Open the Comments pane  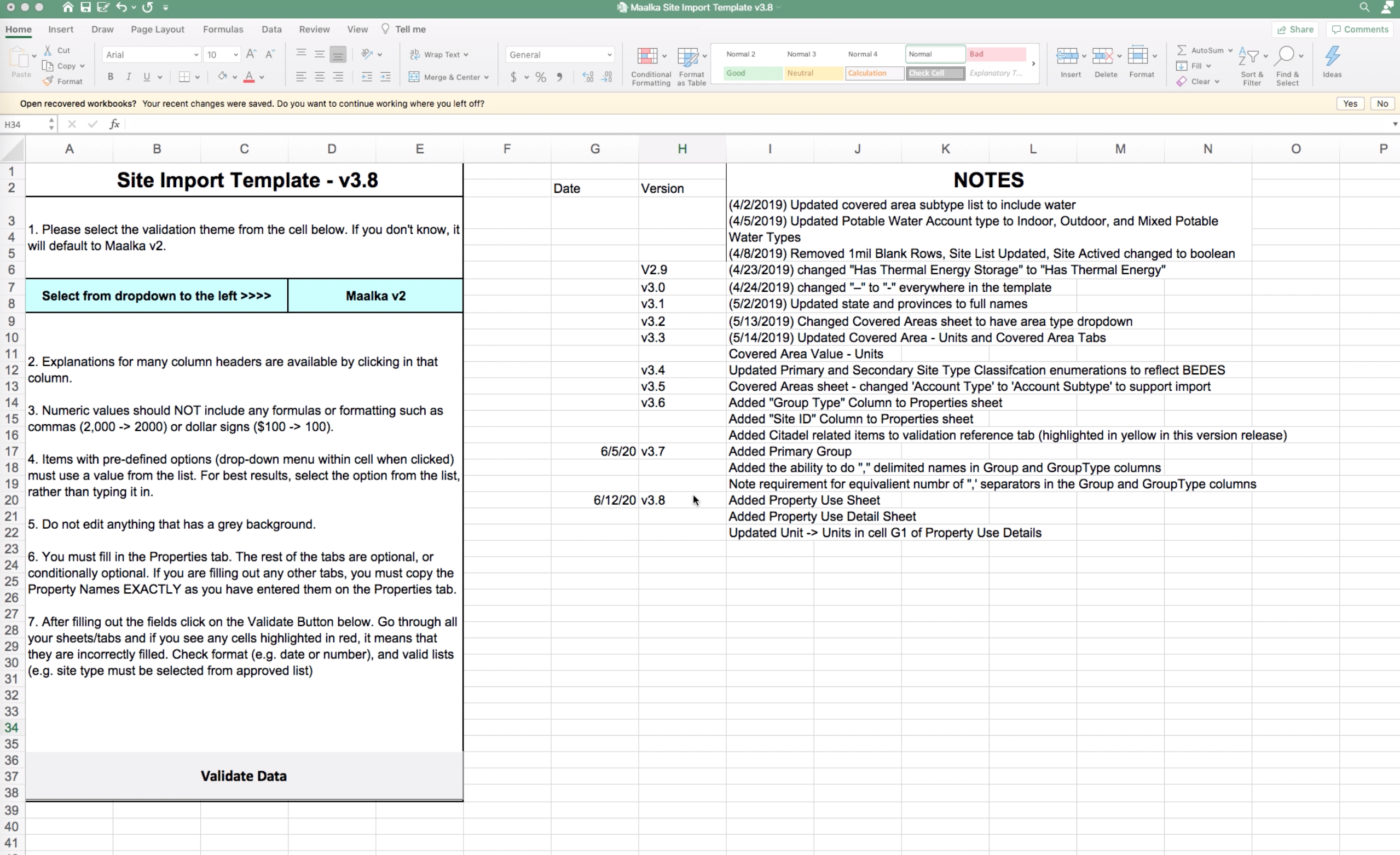(1360, 30)
